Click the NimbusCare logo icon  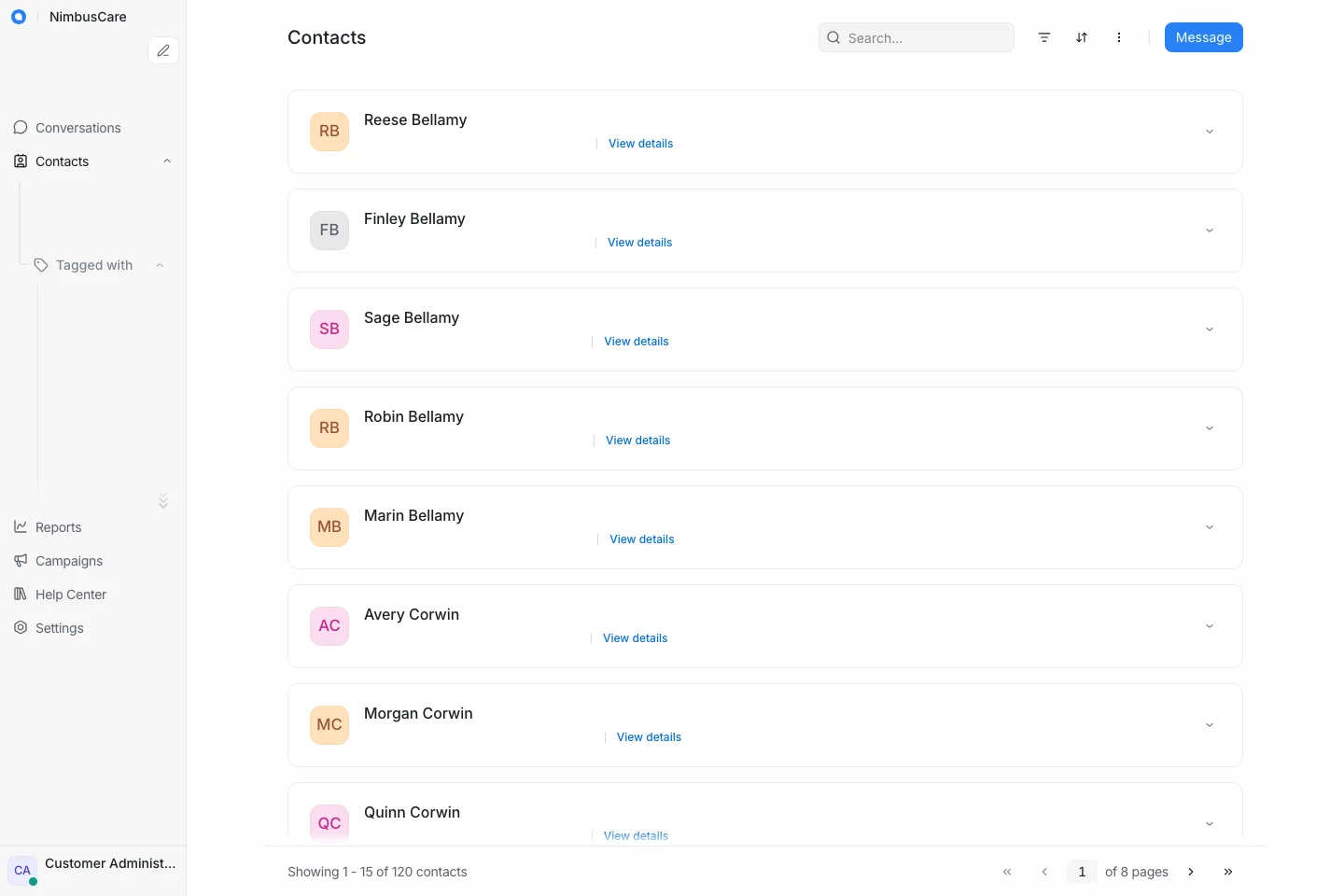[x=19, y=17]
